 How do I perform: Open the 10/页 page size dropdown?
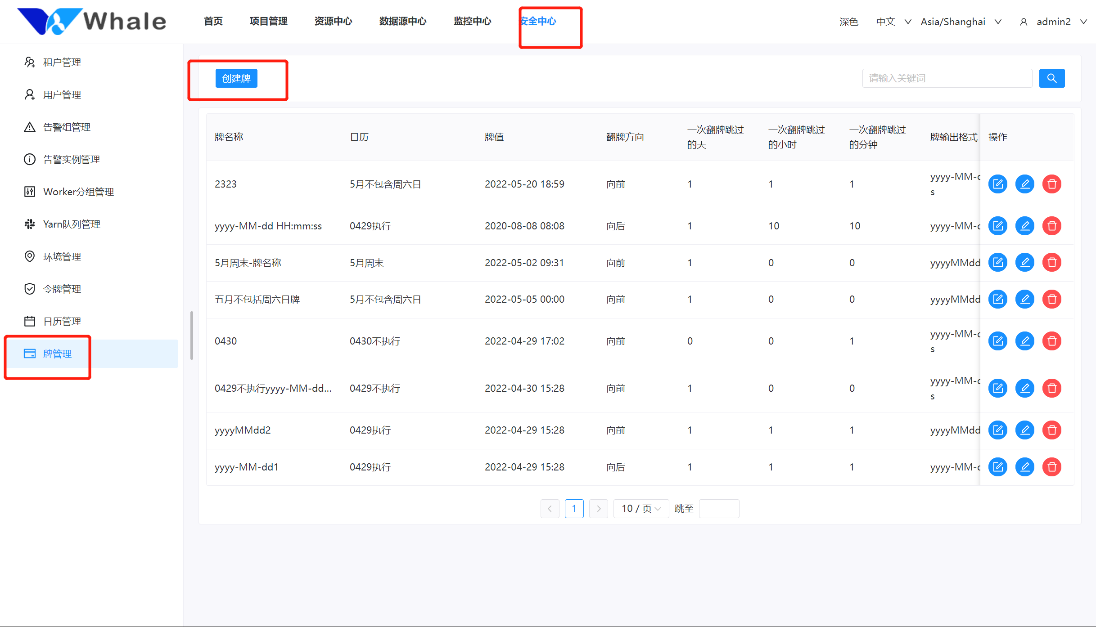640,508
